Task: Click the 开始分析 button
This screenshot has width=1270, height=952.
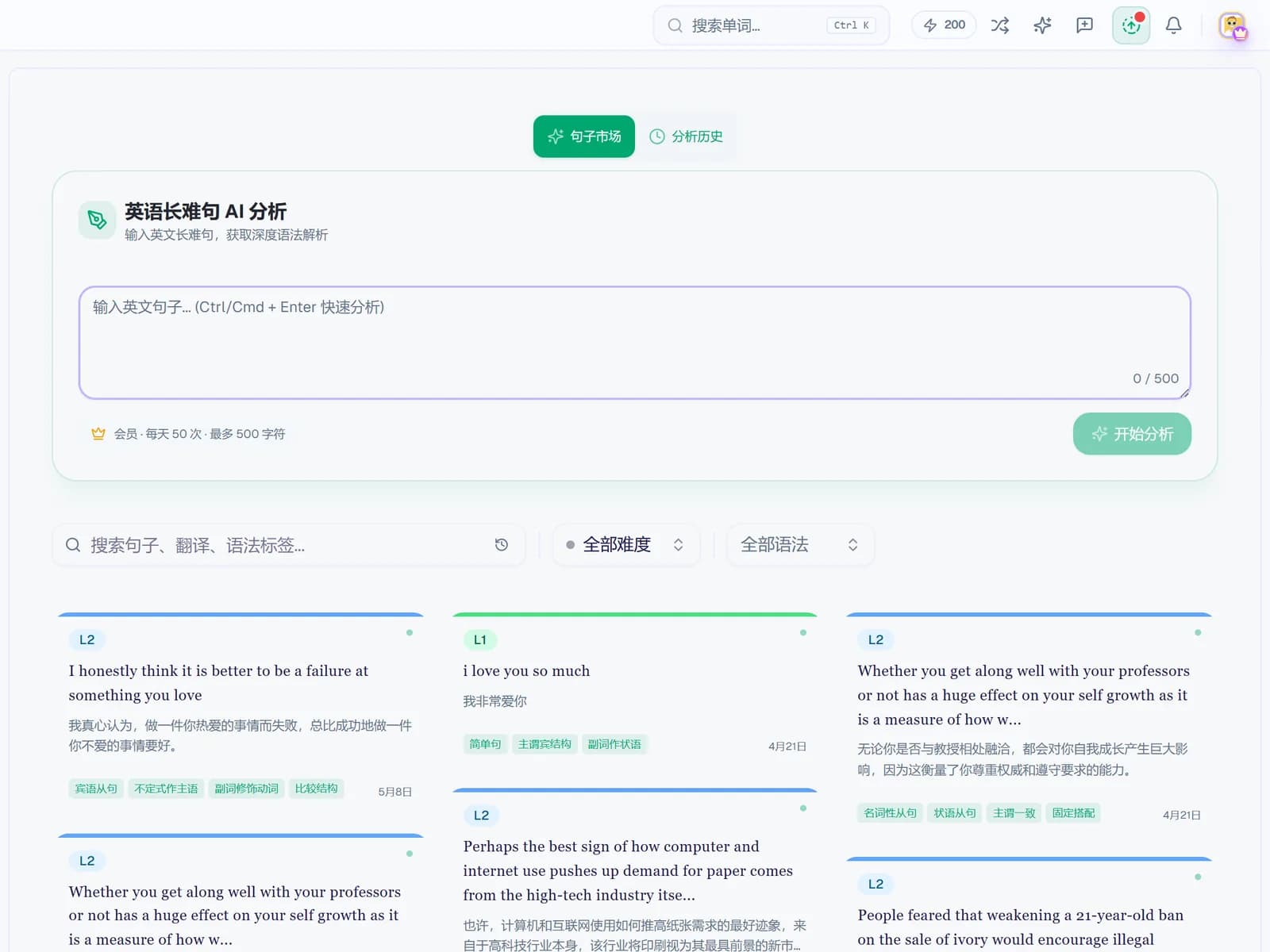Action: [x=1132, y=434]
